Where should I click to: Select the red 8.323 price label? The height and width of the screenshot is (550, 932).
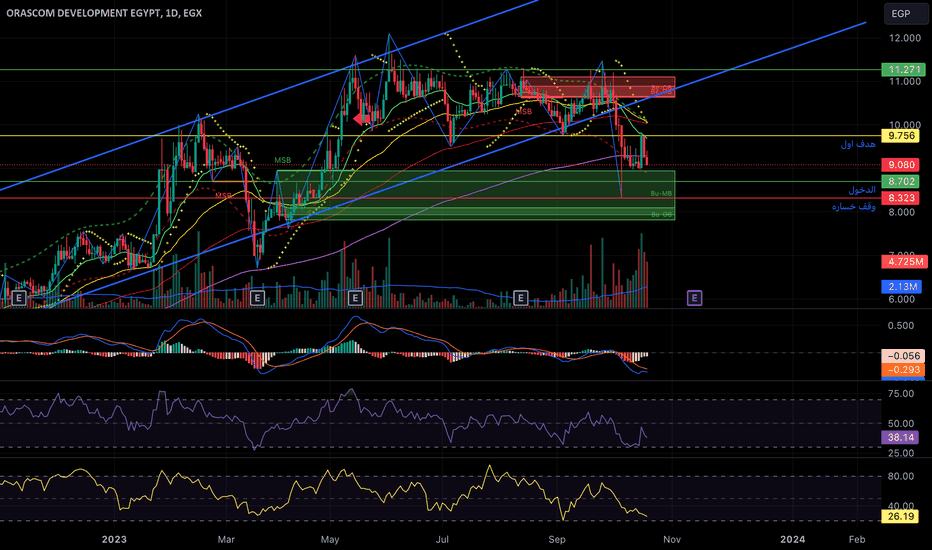(x=900, y=198)
